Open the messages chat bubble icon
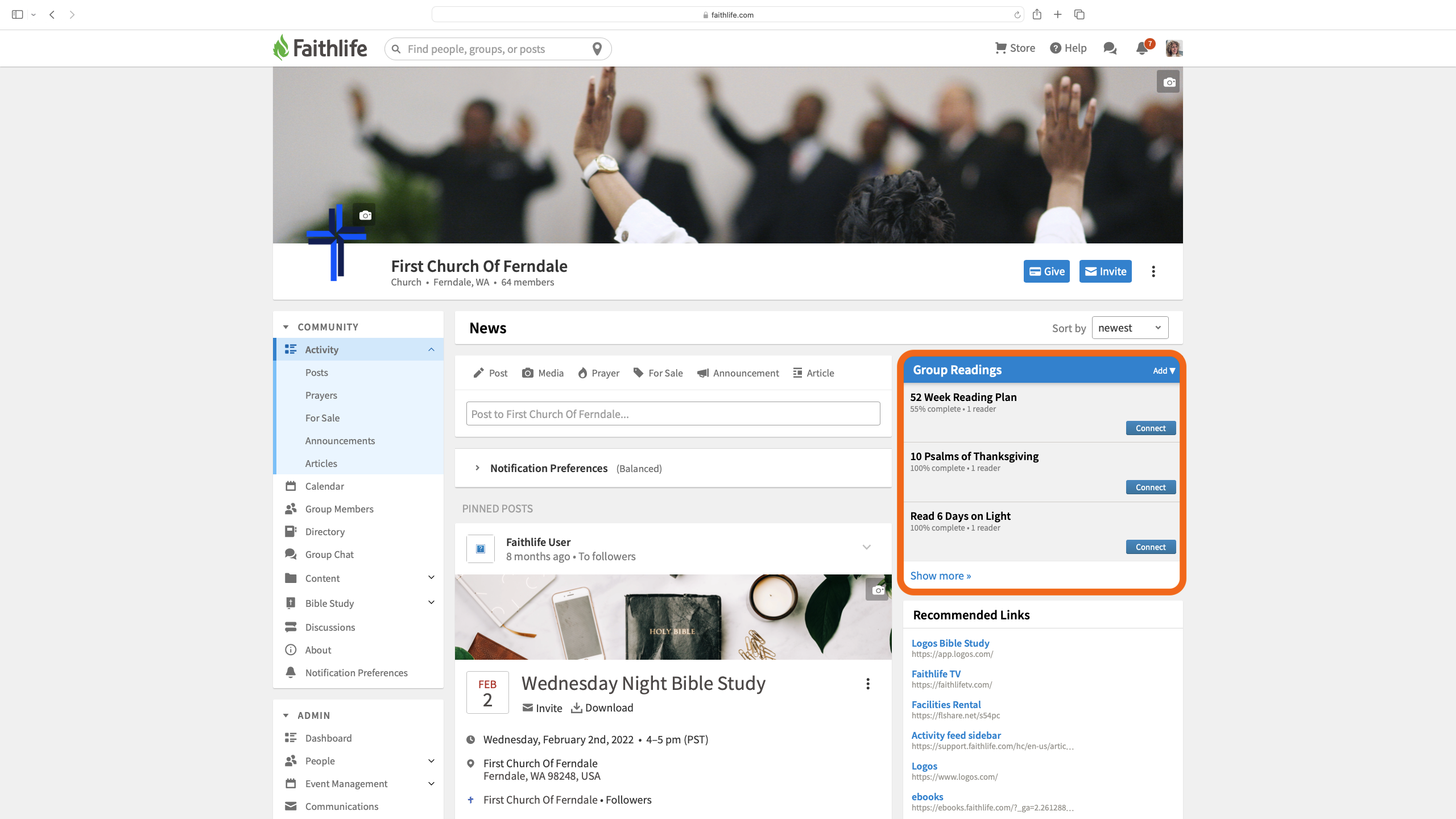Image resolution: width=1456 pixels, height=819 pixels. click(x=1110, y=48)
